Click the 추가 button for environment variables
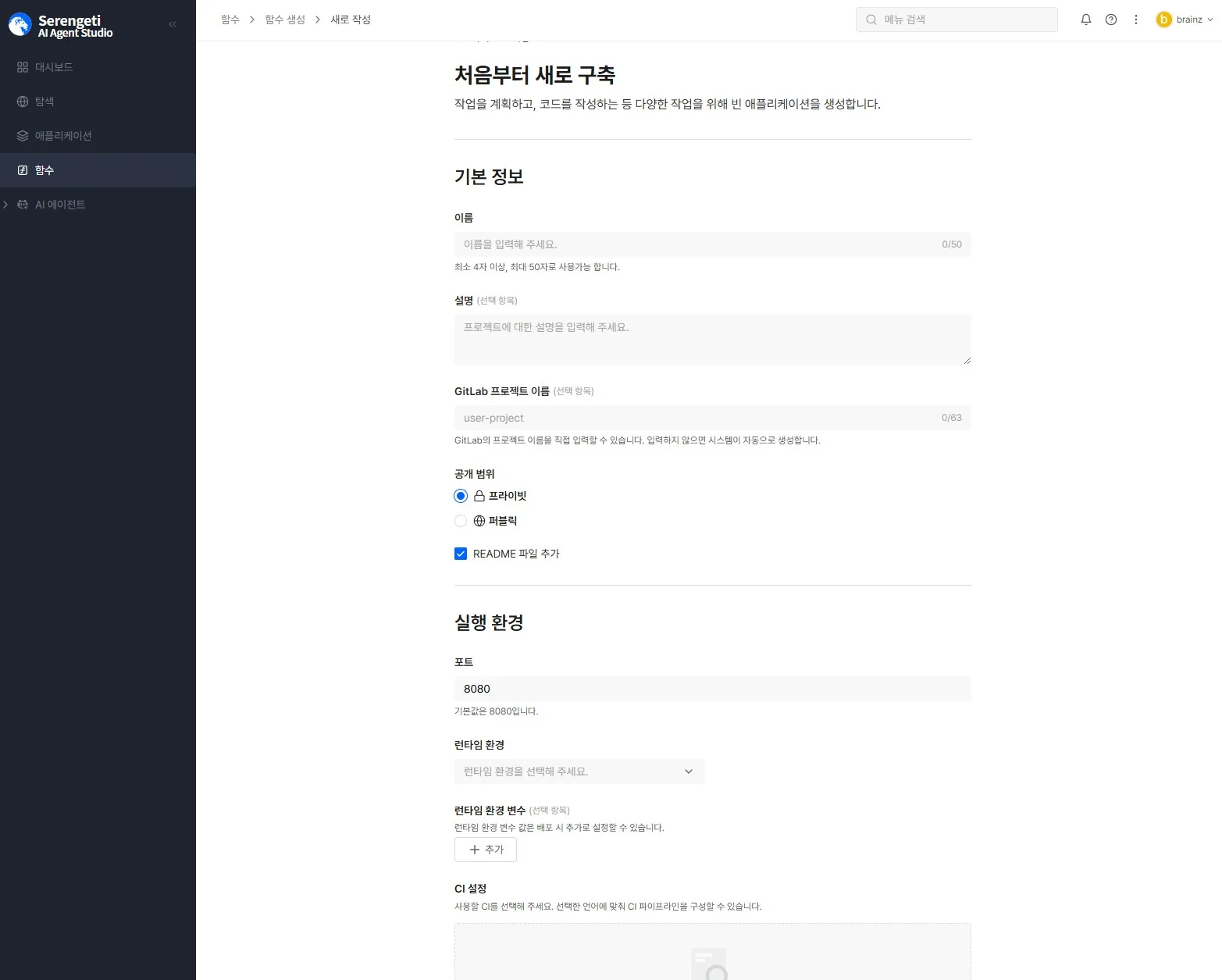The width and height of the screenshot is (1222, 980). [485, 850]
